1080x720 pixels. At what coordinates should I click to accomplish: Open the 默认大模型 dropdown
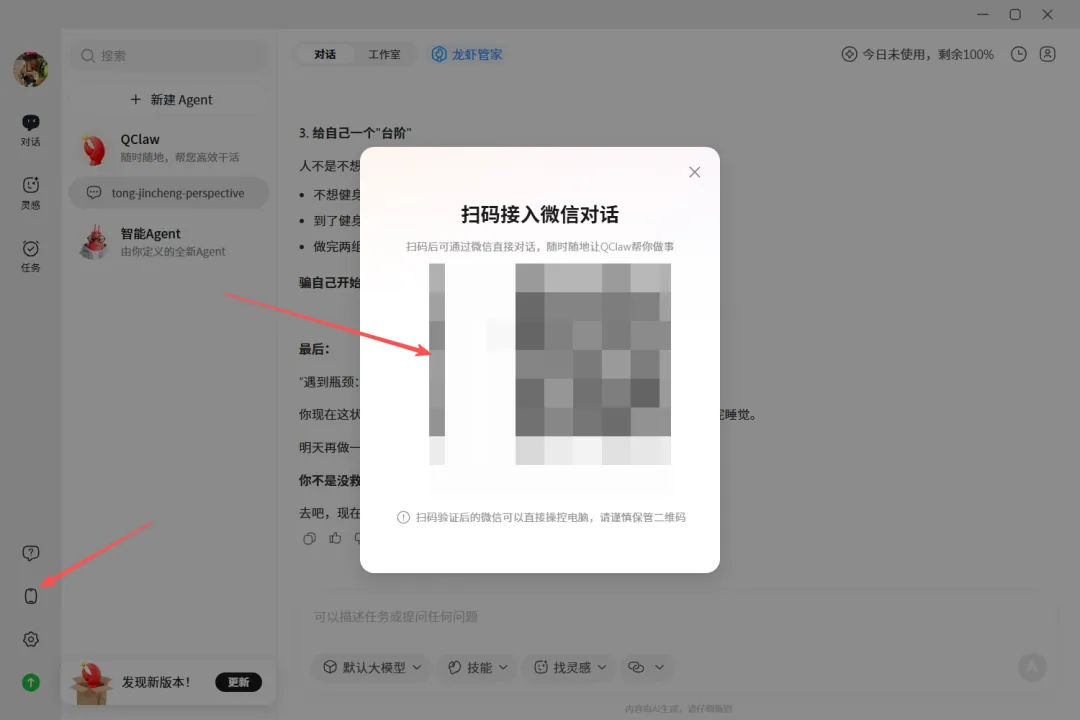(372, 667)
